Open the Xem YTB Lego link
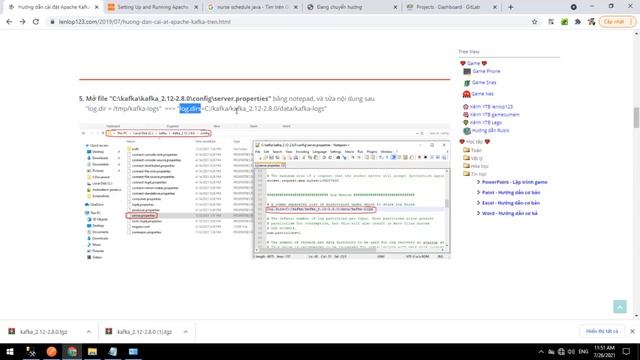 (485, 122)
